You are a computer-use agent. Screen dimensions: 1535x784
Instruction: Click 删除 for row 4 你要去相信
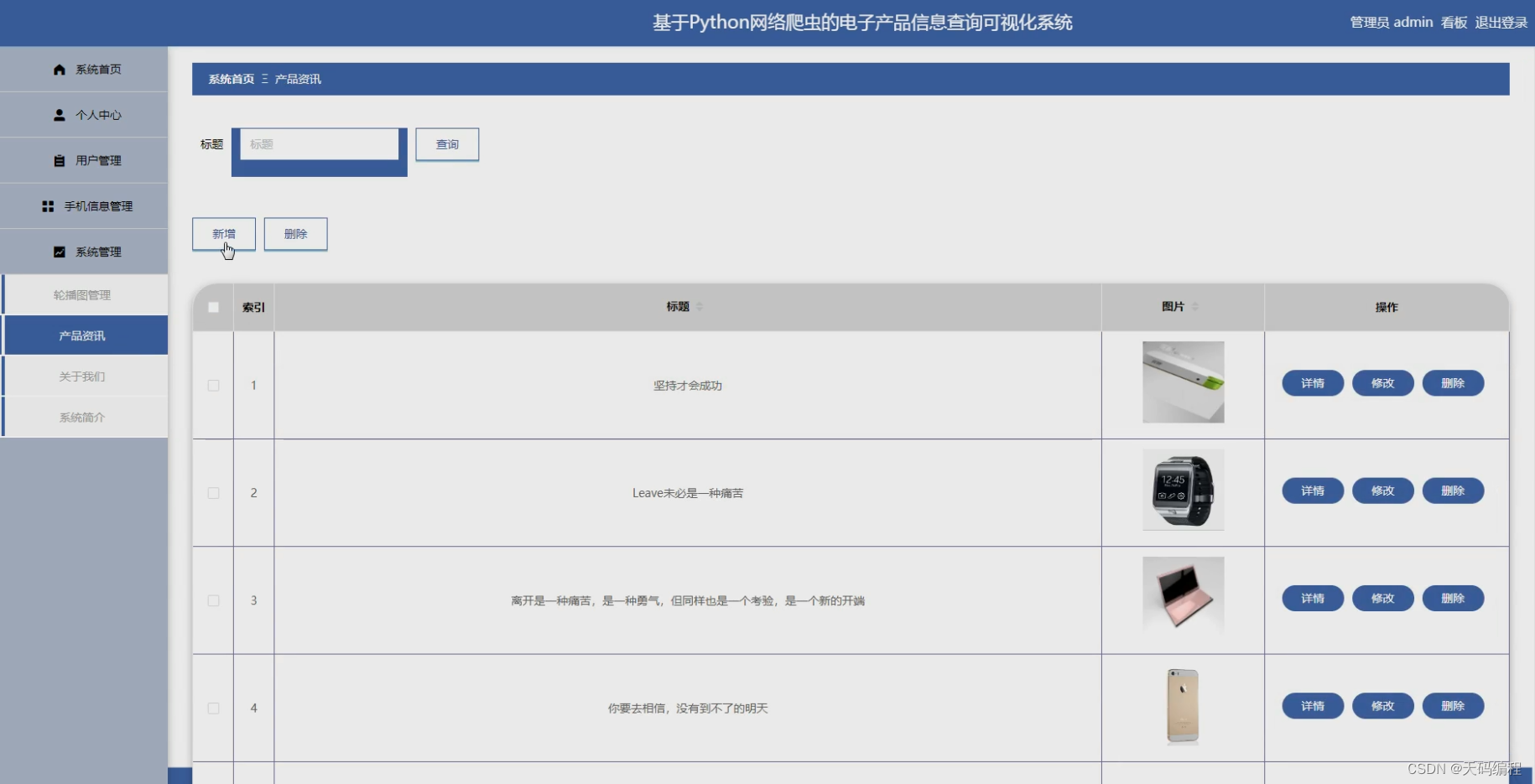coord(1453,706)
